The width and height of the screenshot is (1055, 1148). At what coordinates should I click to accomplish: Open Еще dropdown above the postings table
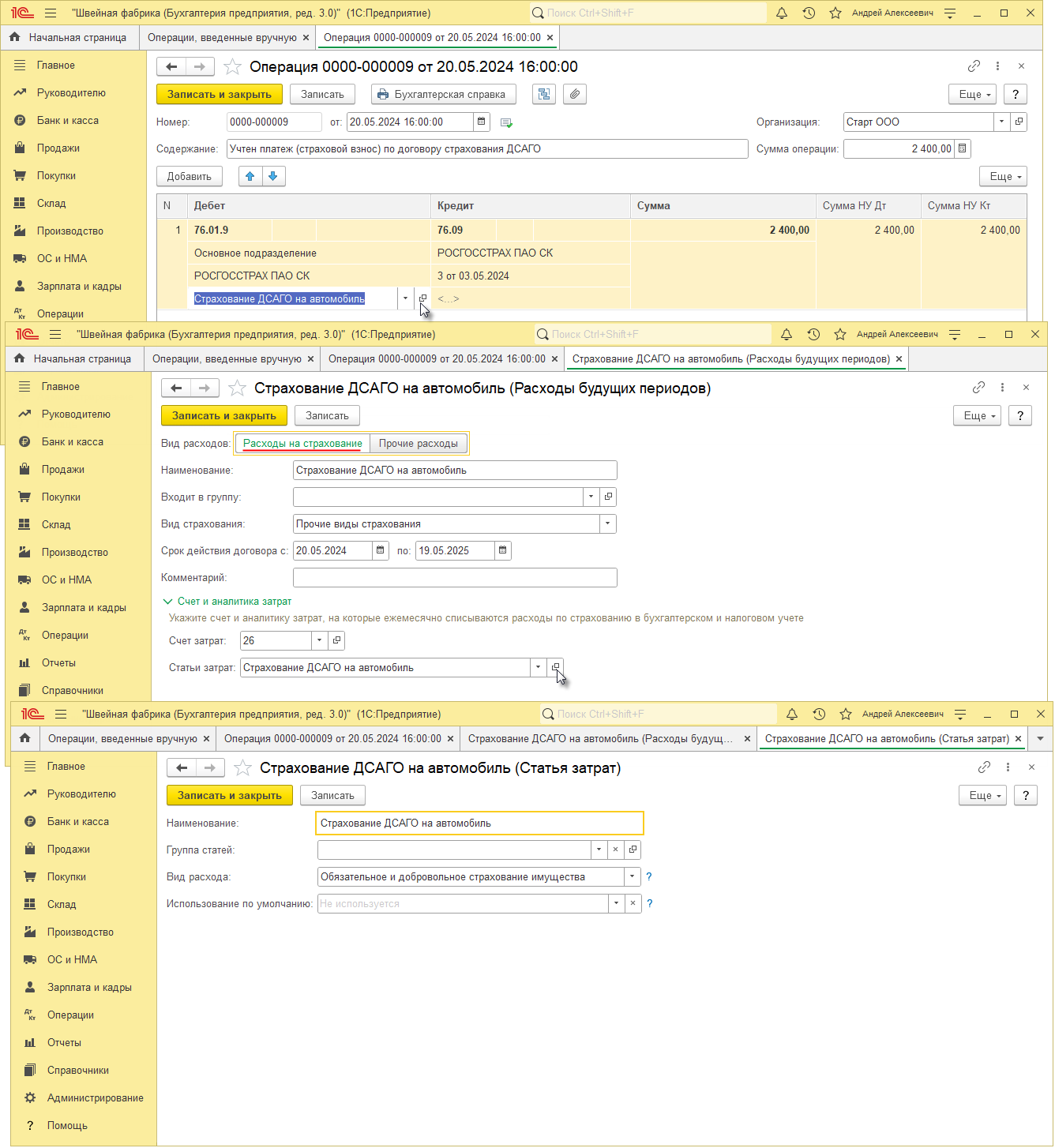pyautogui.click(x=1004, y=176)
